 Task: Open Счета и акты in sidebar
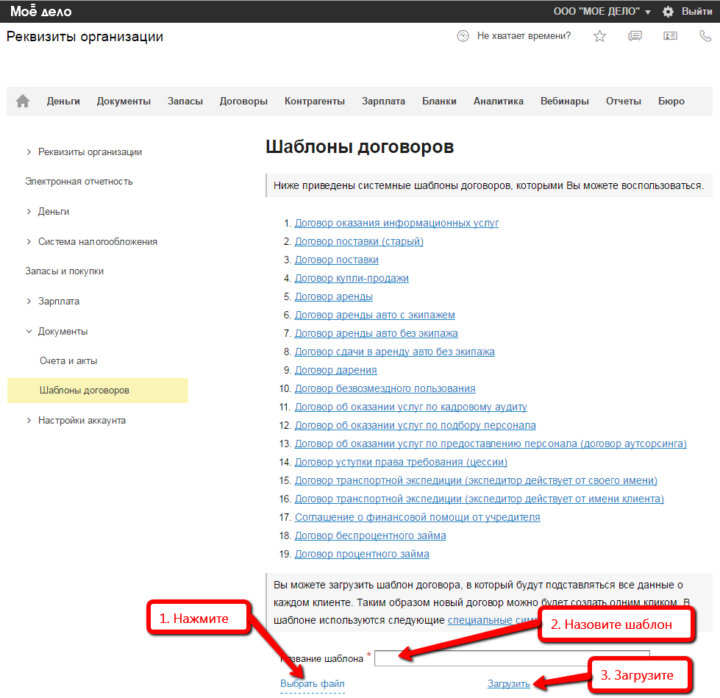point(68,361)
